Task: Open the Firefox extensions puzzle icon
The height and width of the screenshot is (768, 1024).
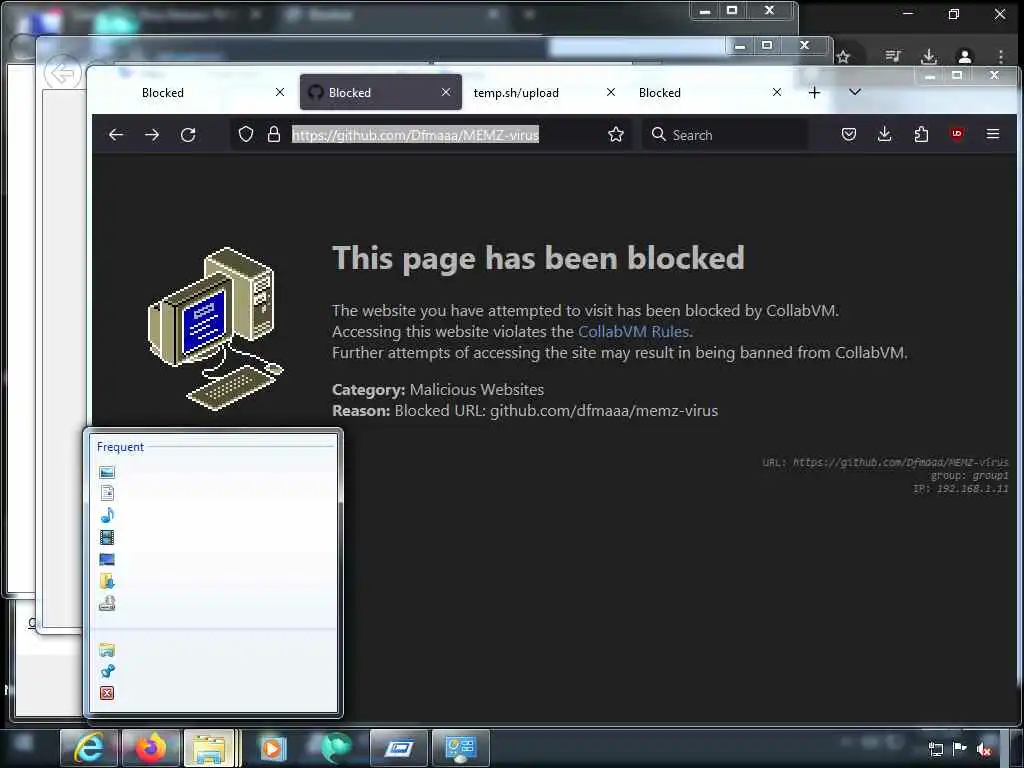Action: pos(921,135)
